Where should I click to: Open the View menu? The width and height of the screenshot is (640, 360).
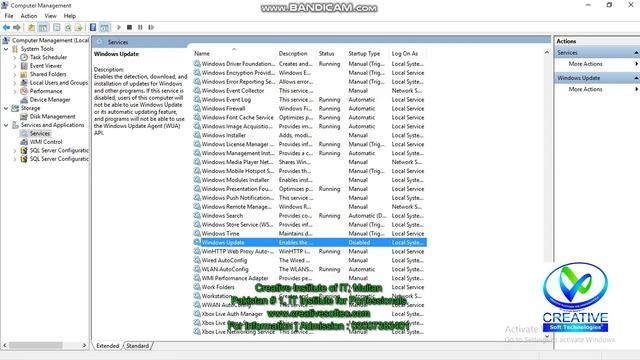click(x=50, y=16)
